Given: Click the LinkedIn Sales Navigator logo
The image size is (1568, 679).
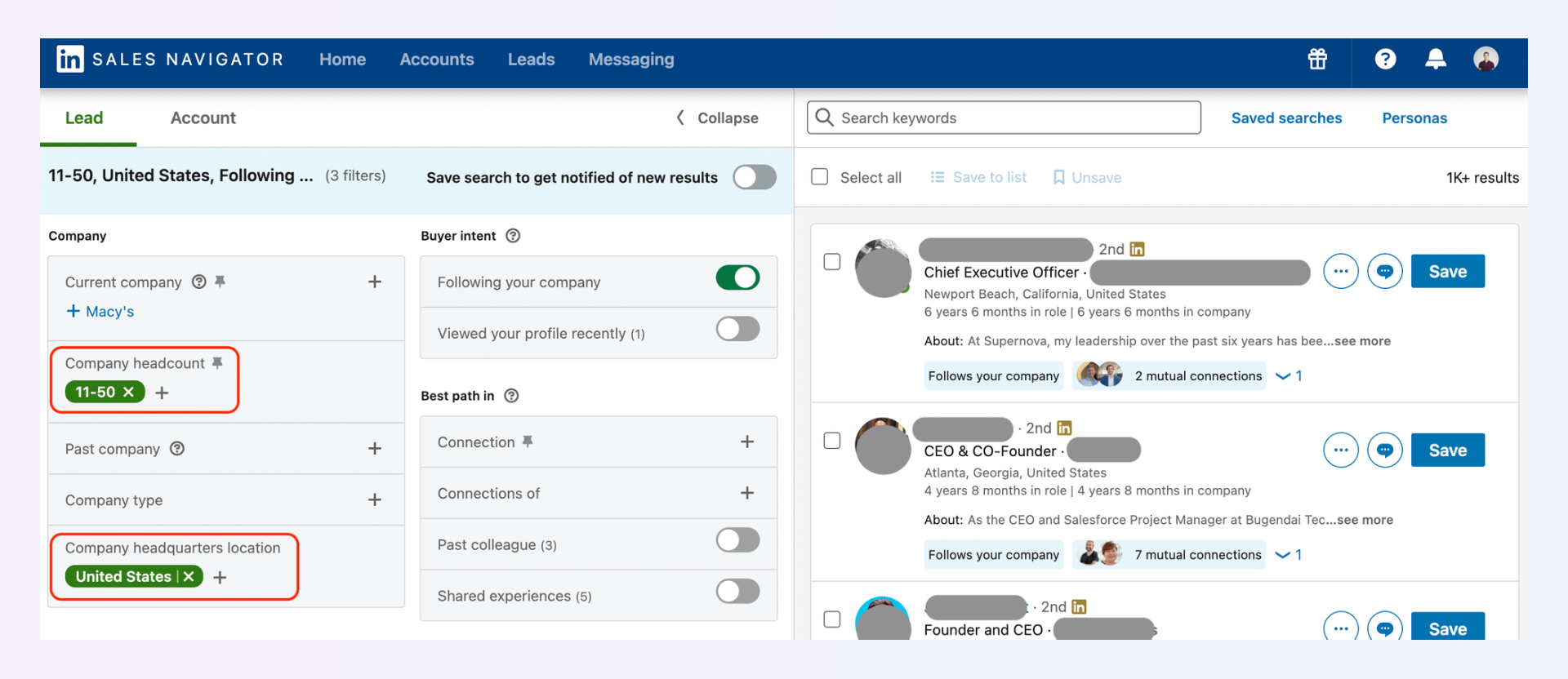Looking at the screenshot, I should click(170, 59).
